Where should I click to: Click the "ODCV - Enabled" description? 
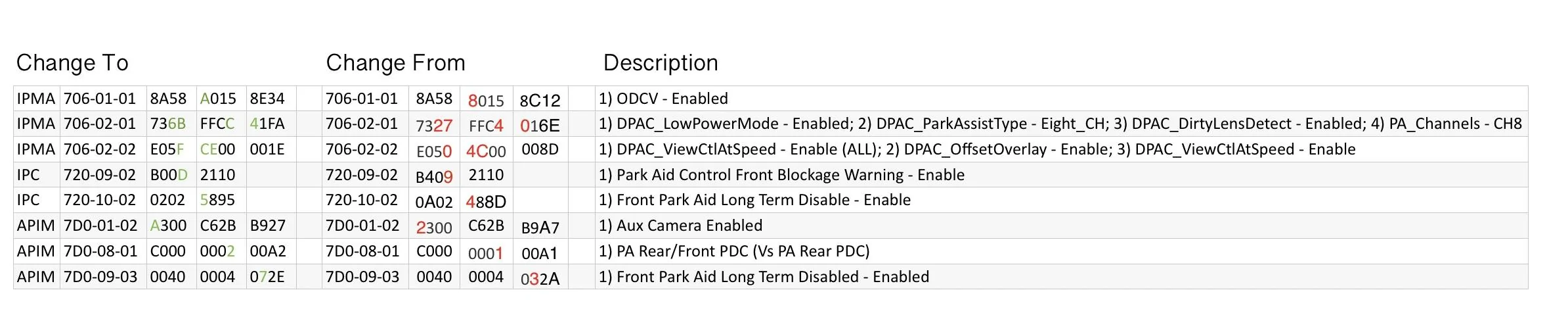[x=663, y=99]
